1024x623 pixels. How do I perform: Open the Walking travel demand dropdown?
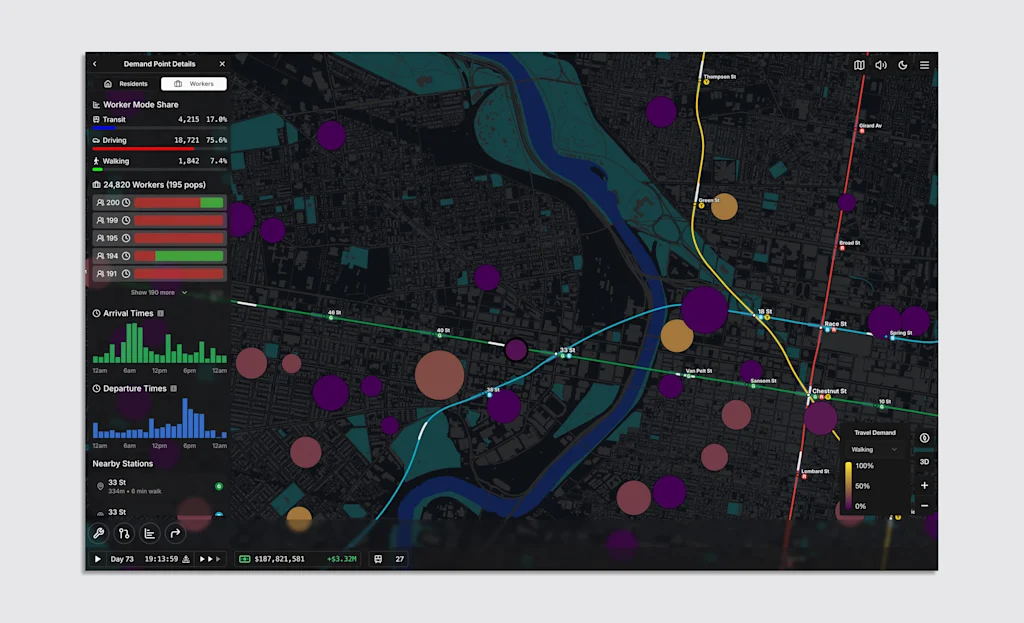[x=874, y=450]
